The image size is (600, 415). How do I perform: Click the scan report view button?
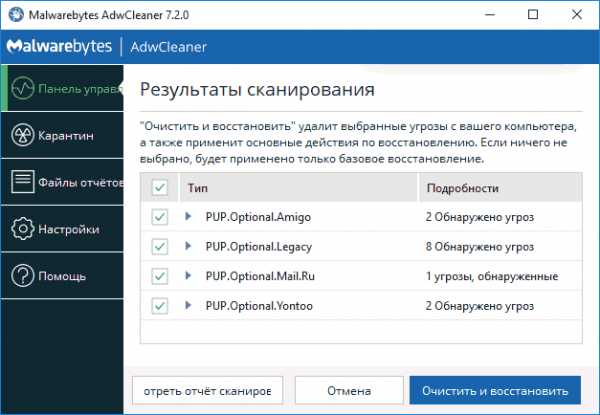pyautogui.click(x=207, y=391)
